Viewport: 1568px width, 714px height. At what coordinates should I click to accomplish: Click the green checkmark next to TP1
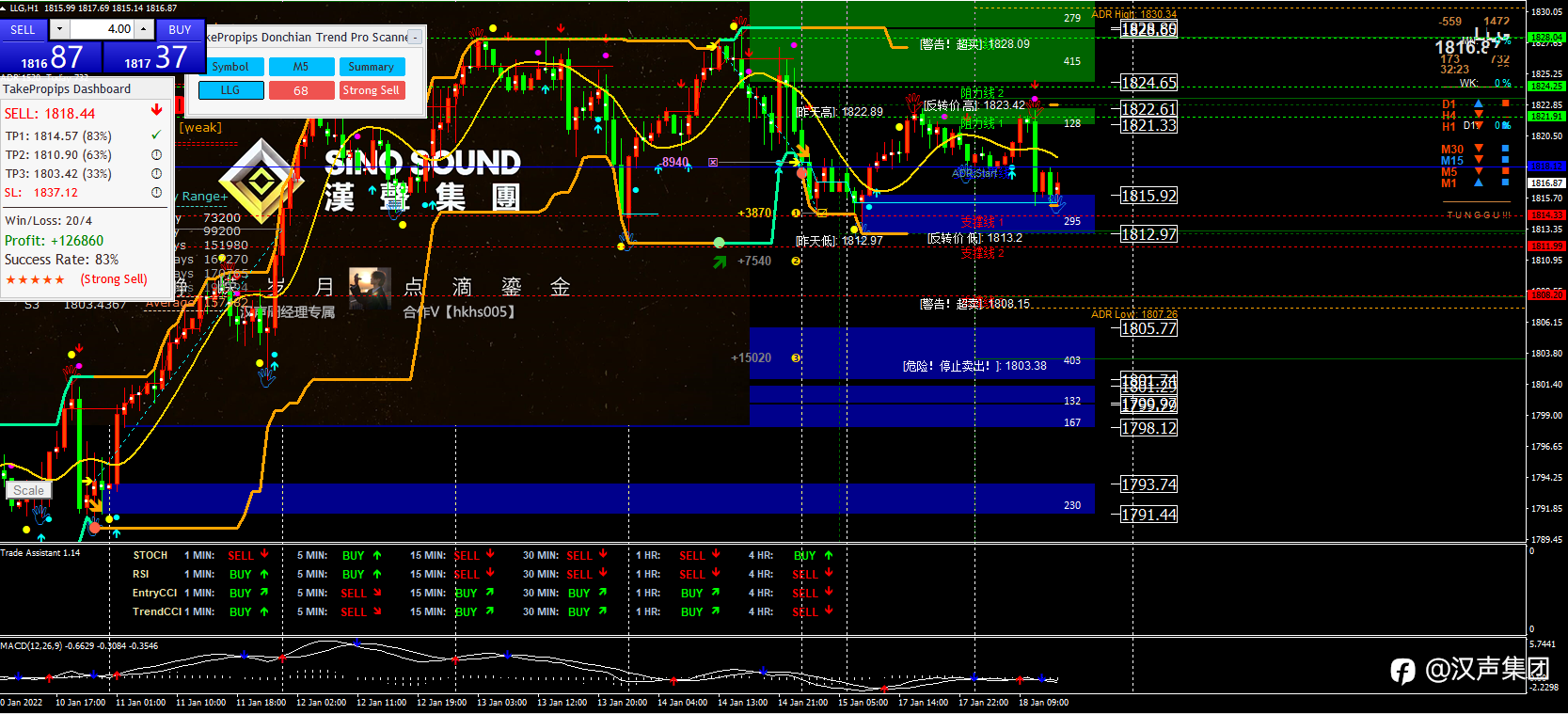[x=156, y=135]
